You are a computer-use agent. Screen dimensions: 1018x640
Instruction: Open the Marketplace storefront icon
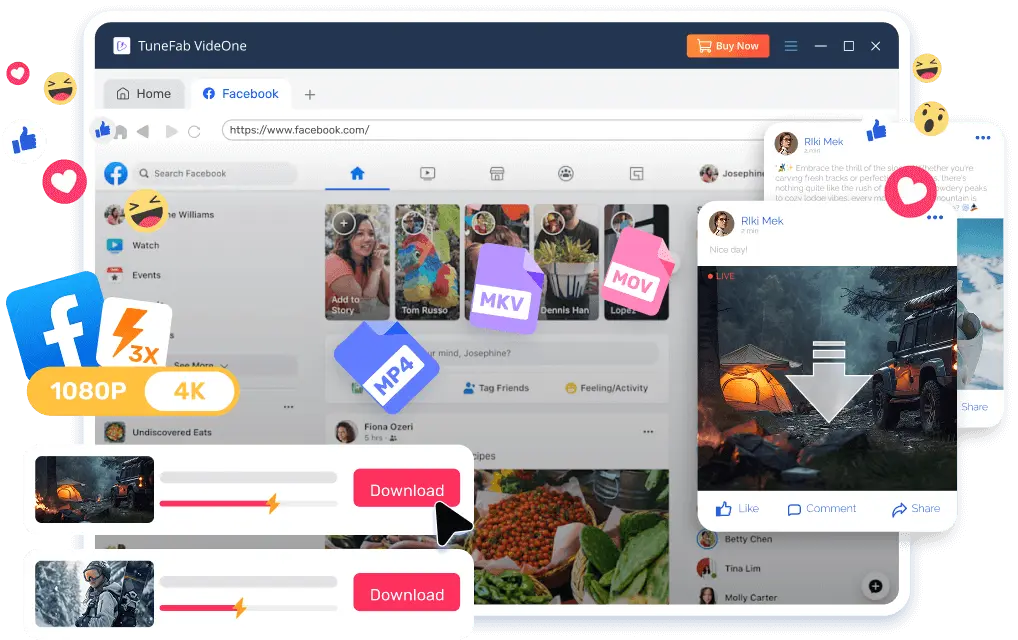tap(497, 173)
